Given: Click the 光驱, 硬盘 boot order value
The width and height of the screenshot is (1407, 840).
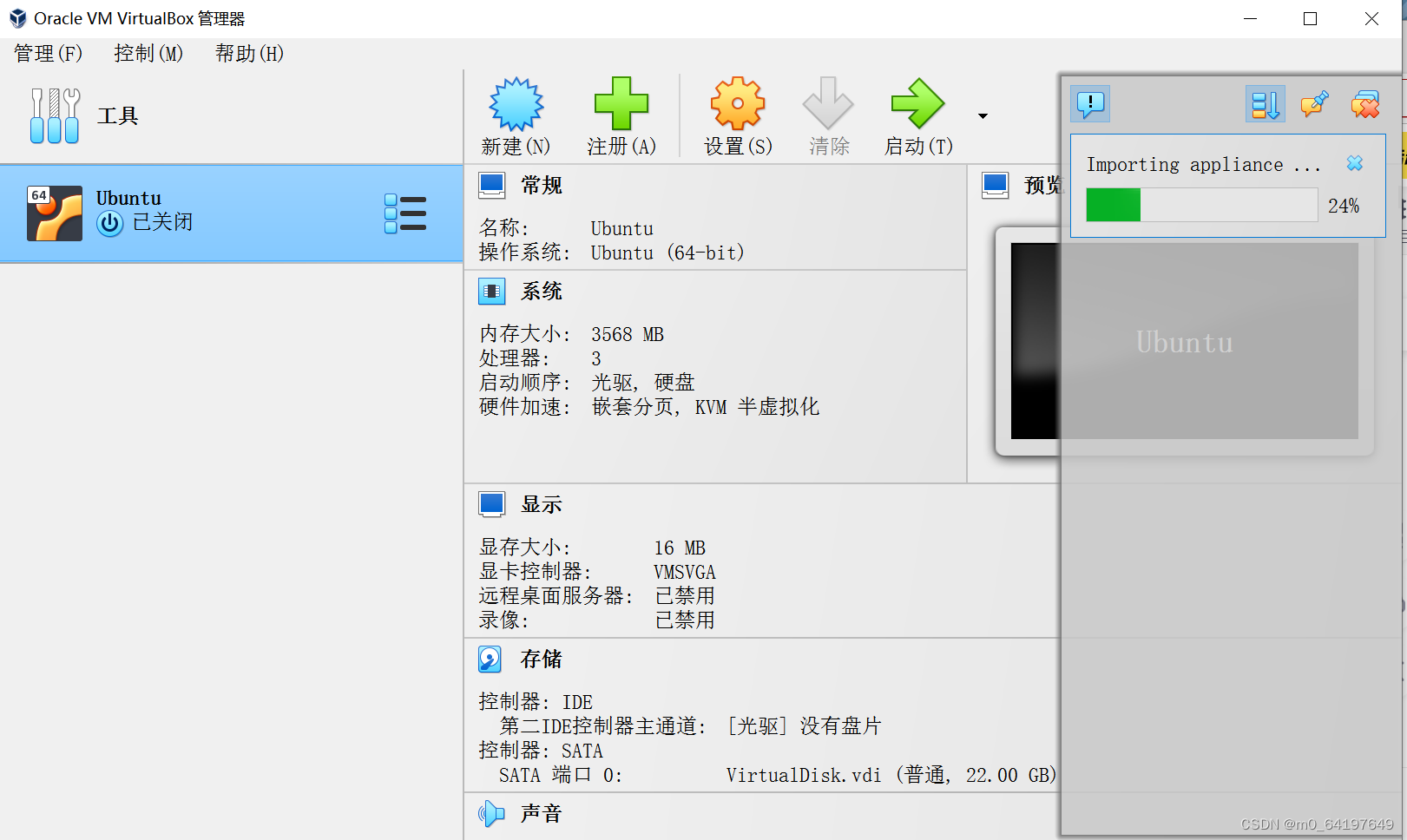Looking at the screenshot, I should (x=643, y=383).
